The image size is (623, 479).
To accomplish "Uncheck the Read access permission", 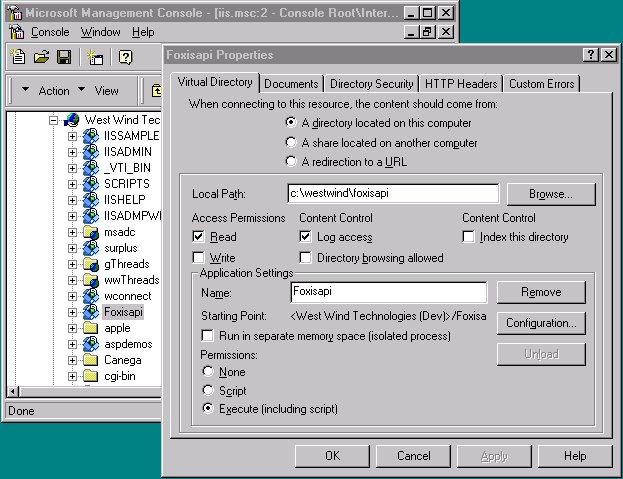I will tap(198, 237).
